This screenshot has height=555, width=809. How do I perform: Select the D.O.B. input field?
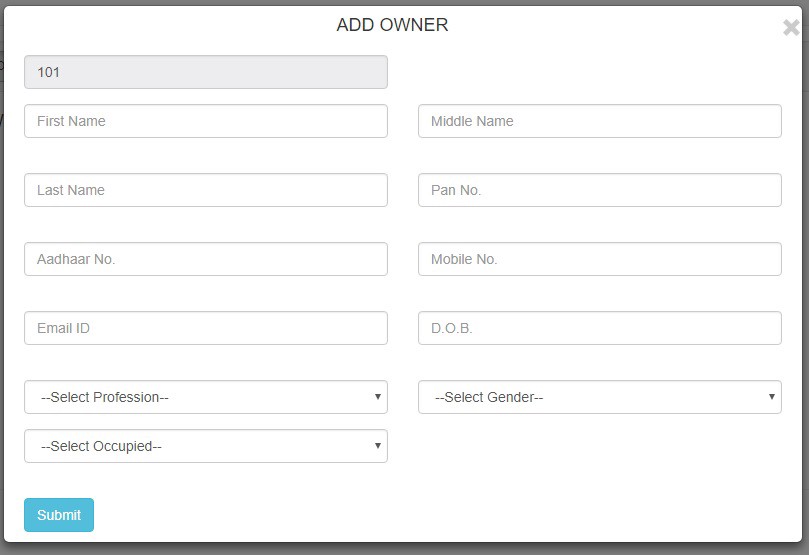tap(599, 328)
